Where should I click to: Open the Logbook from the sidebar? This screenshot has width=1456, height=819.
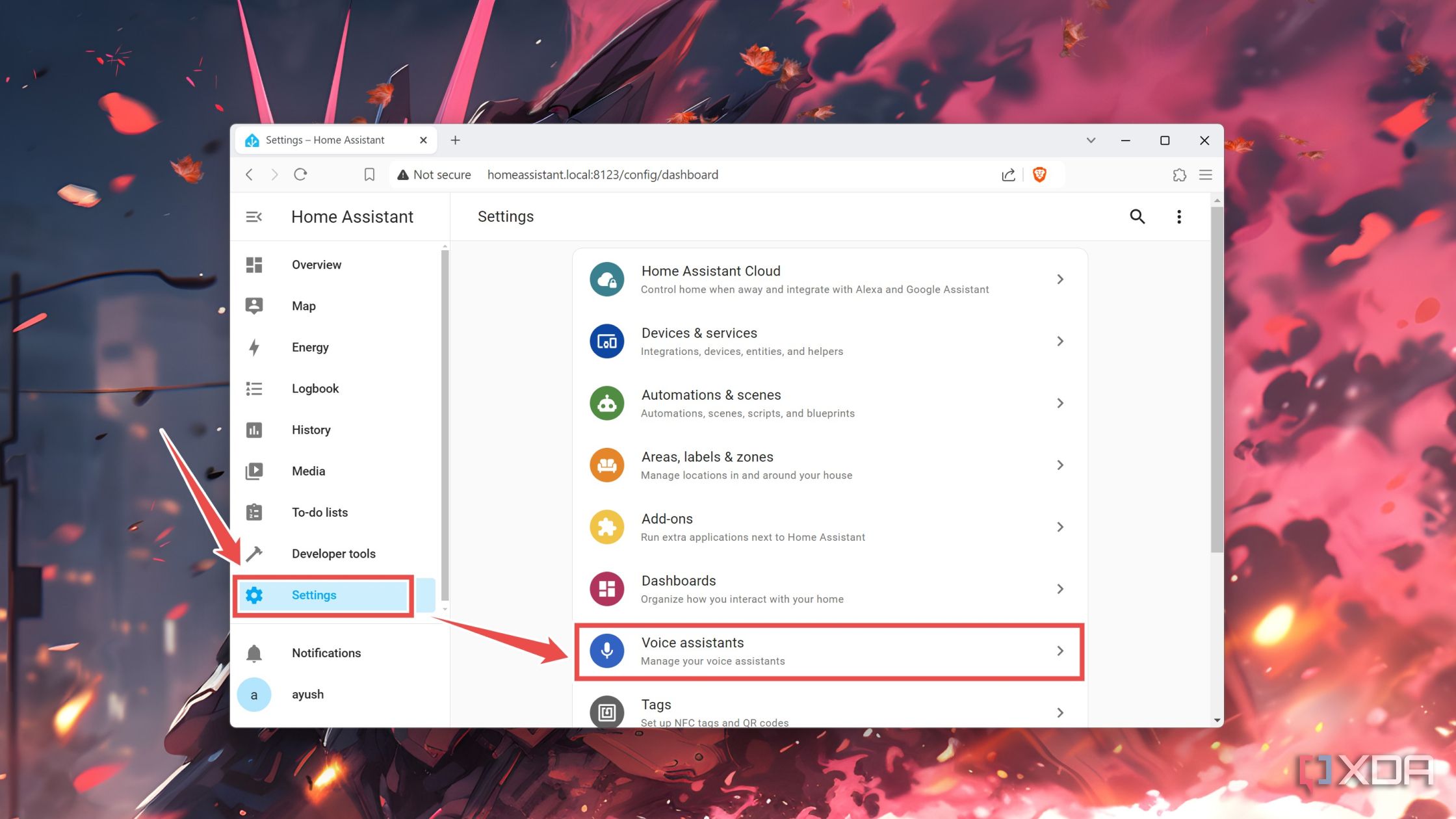point(254,388)
